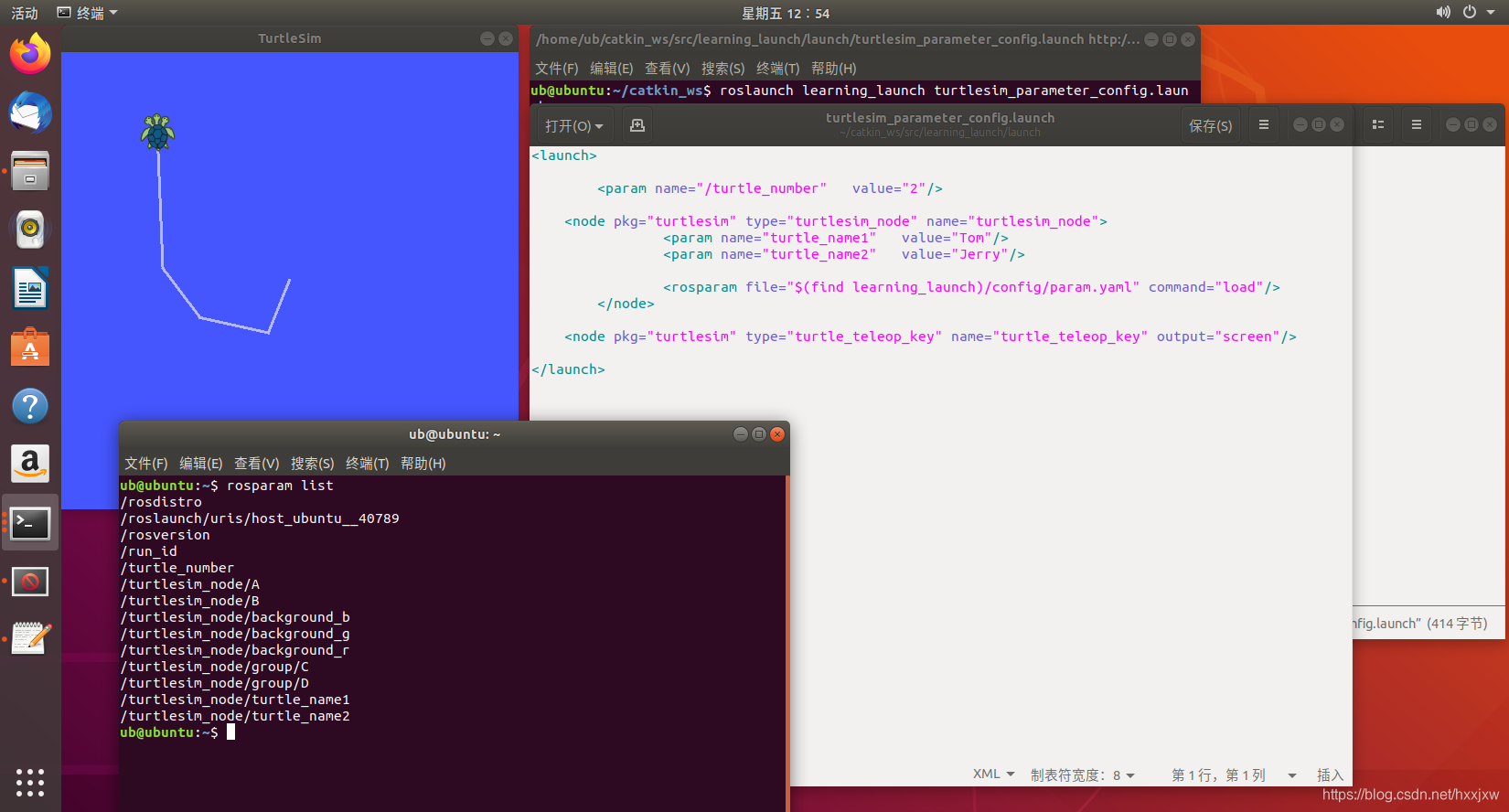Click the volume icon in top bar
The width and height of the screenshot is (1509, 812).
pos(1443,13)
